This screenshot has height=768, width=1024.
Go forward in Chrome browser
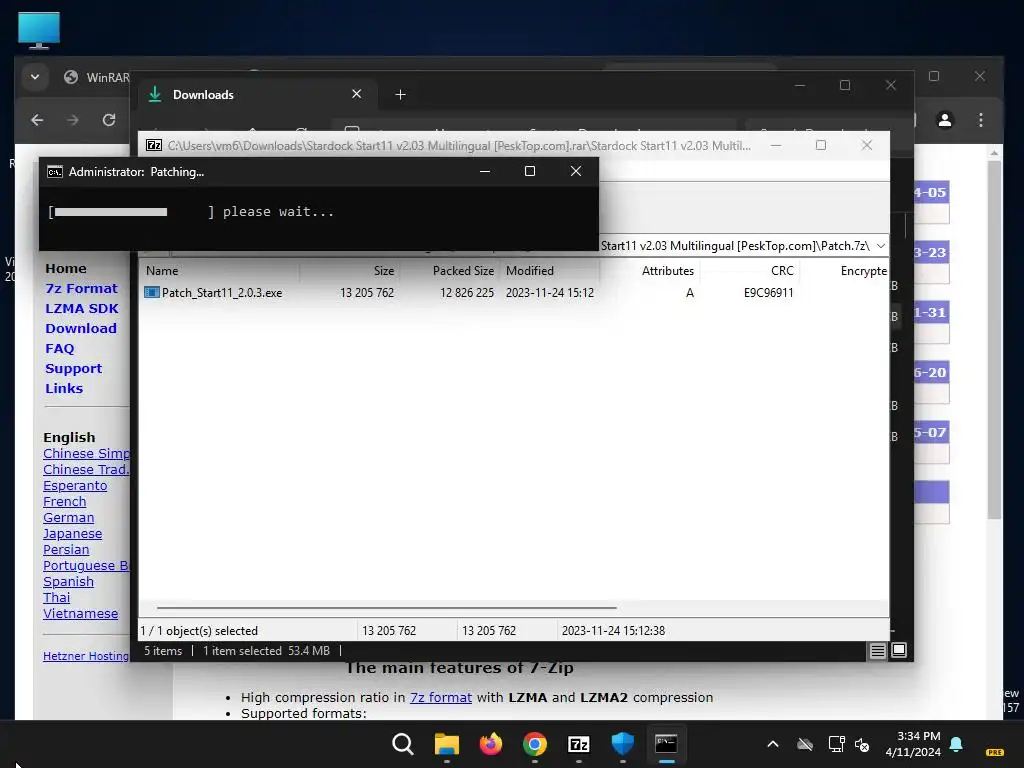click(73, 120)
